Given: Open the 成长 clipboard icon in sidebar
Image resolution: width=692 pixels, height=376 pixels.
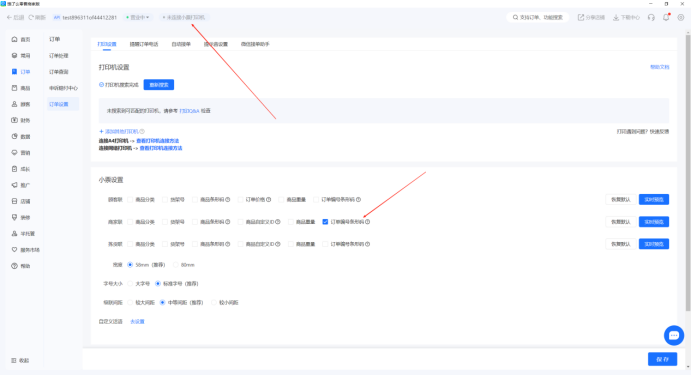Looking at the screenshot, I should point(15,169).
